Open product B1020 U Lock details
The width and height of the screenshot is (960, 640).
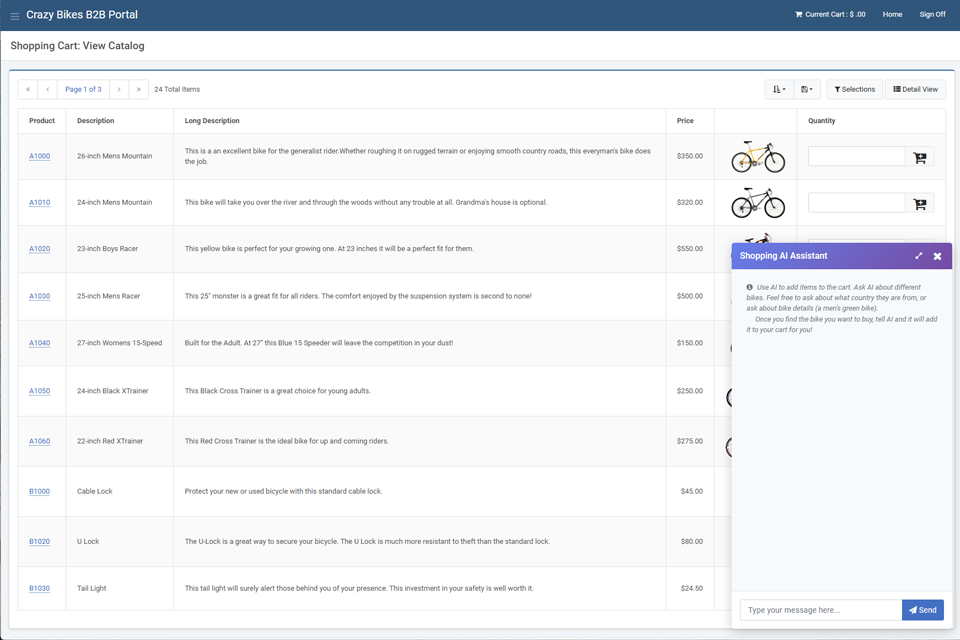[40, 541]
